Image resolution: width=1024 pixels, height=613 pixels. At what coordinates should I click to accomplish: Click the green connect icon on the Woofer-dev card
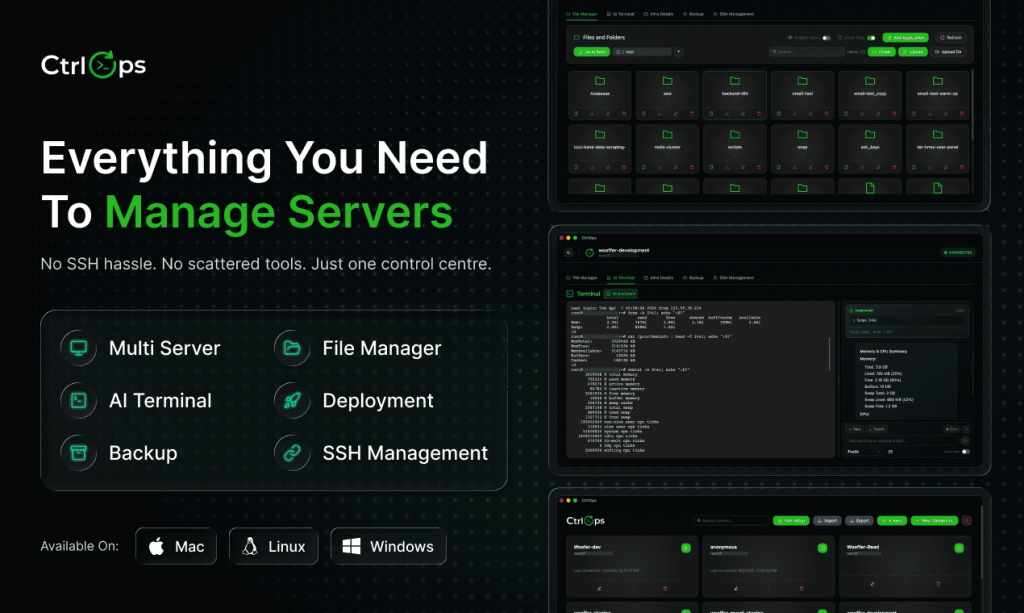pyautogui.click(x=686, y=548)
